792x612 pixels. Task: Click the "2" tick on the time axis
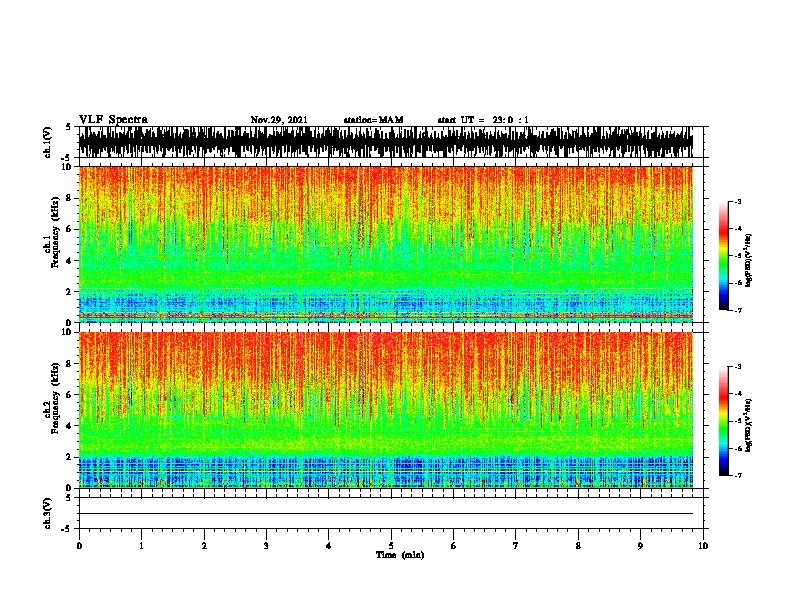pos(204,546)
